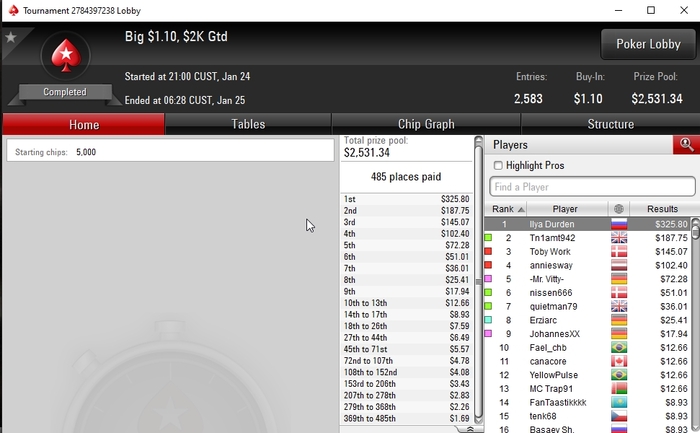The width and height of the screenshot is (700, 433).
Task: Enable the Highlight Pros checkbox
Action: (x=498, y=166)
